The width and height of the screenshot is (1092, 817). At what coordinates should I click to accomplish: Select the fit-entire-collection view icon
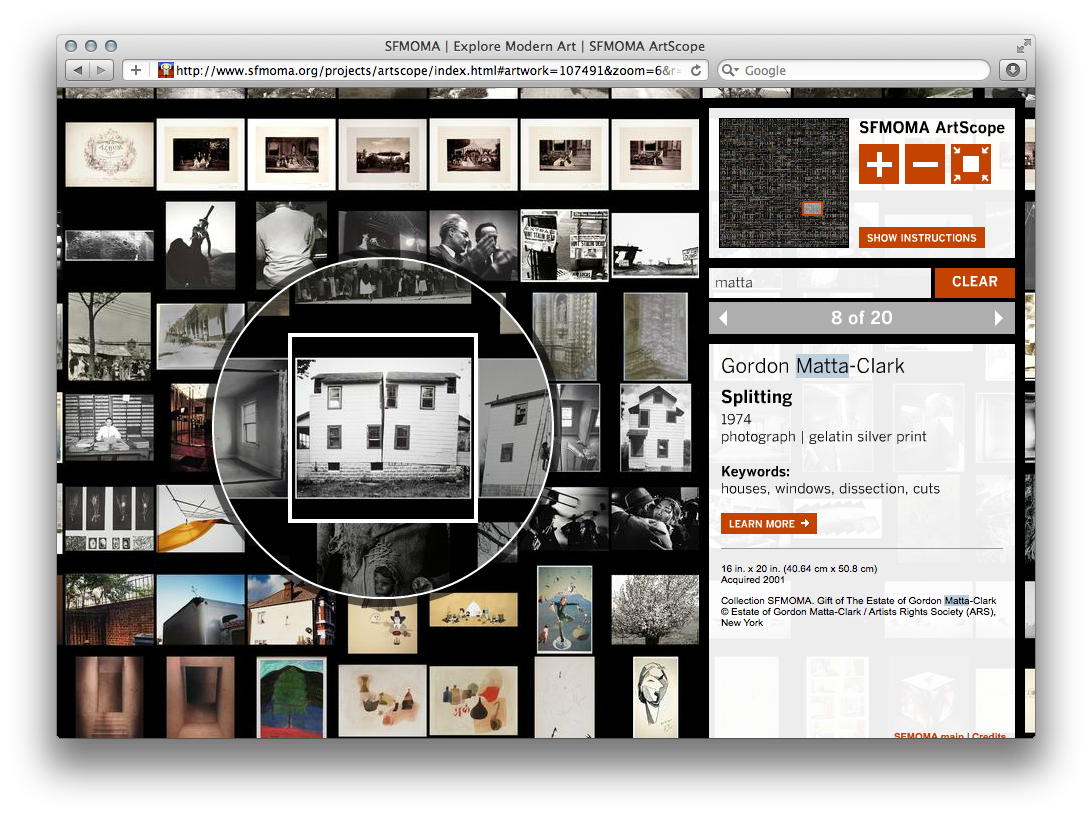(968, 163)
